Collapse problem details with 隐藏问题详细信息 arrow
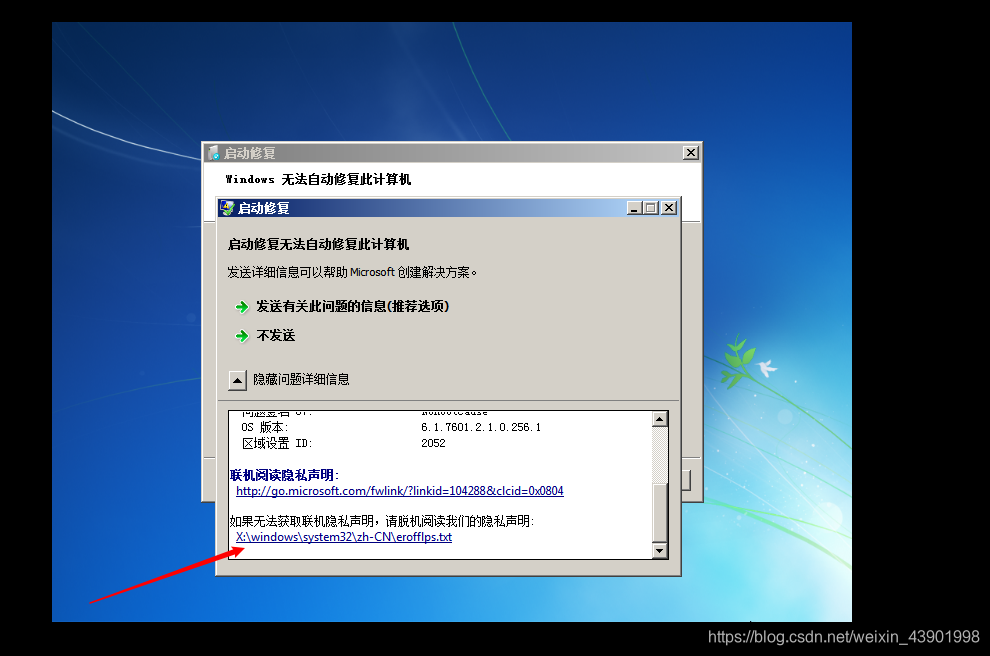The image size is (990, 656). coord(237,380)
